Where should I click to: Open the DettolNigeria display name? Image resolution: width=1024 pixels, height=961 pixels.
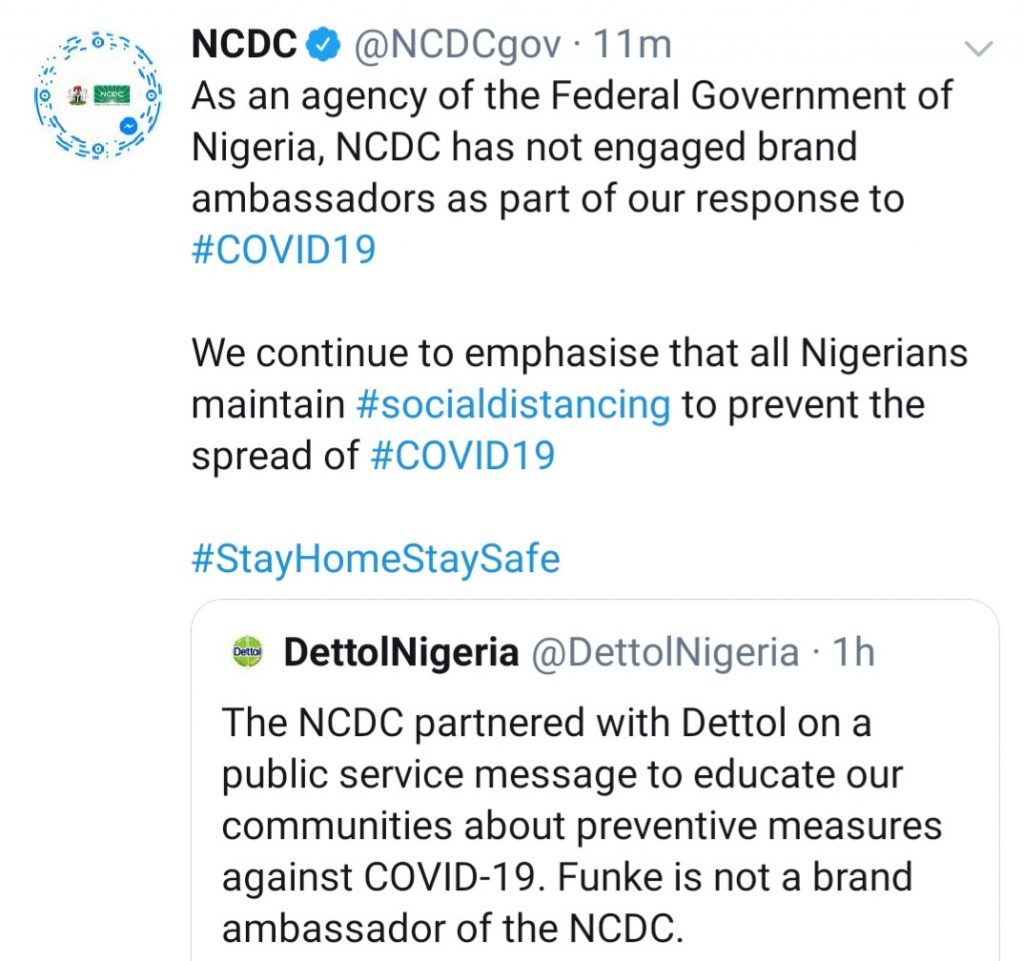point(401,653)
